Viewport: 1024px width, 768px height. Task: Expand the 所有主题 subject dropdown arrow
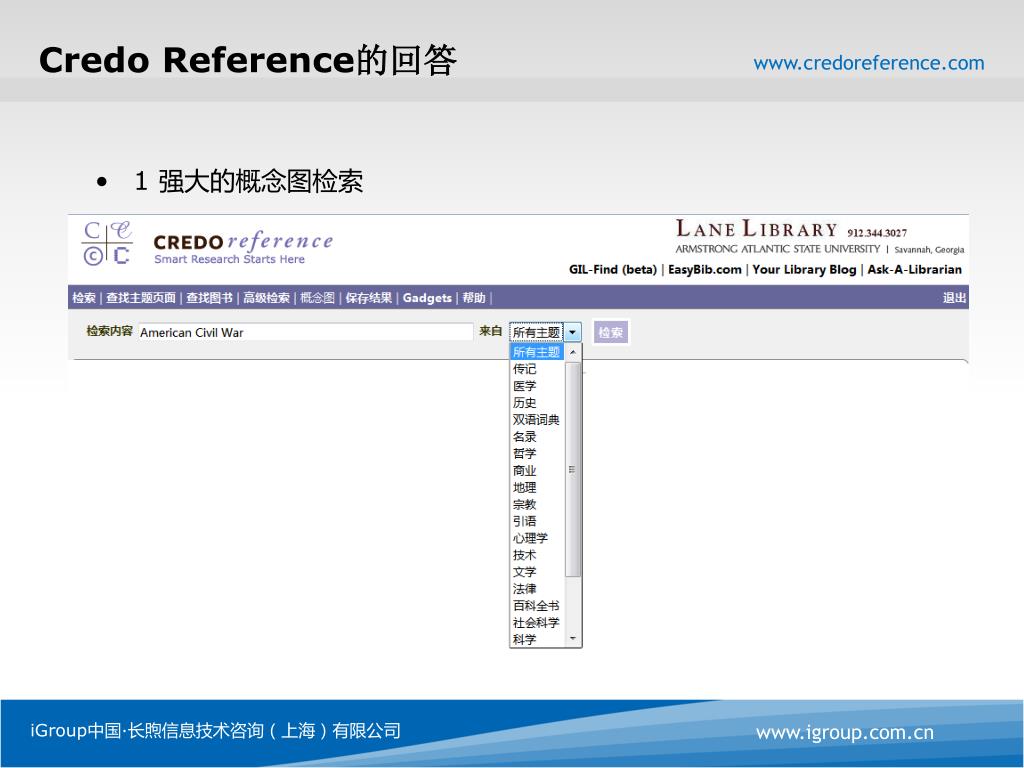(572, 332)
